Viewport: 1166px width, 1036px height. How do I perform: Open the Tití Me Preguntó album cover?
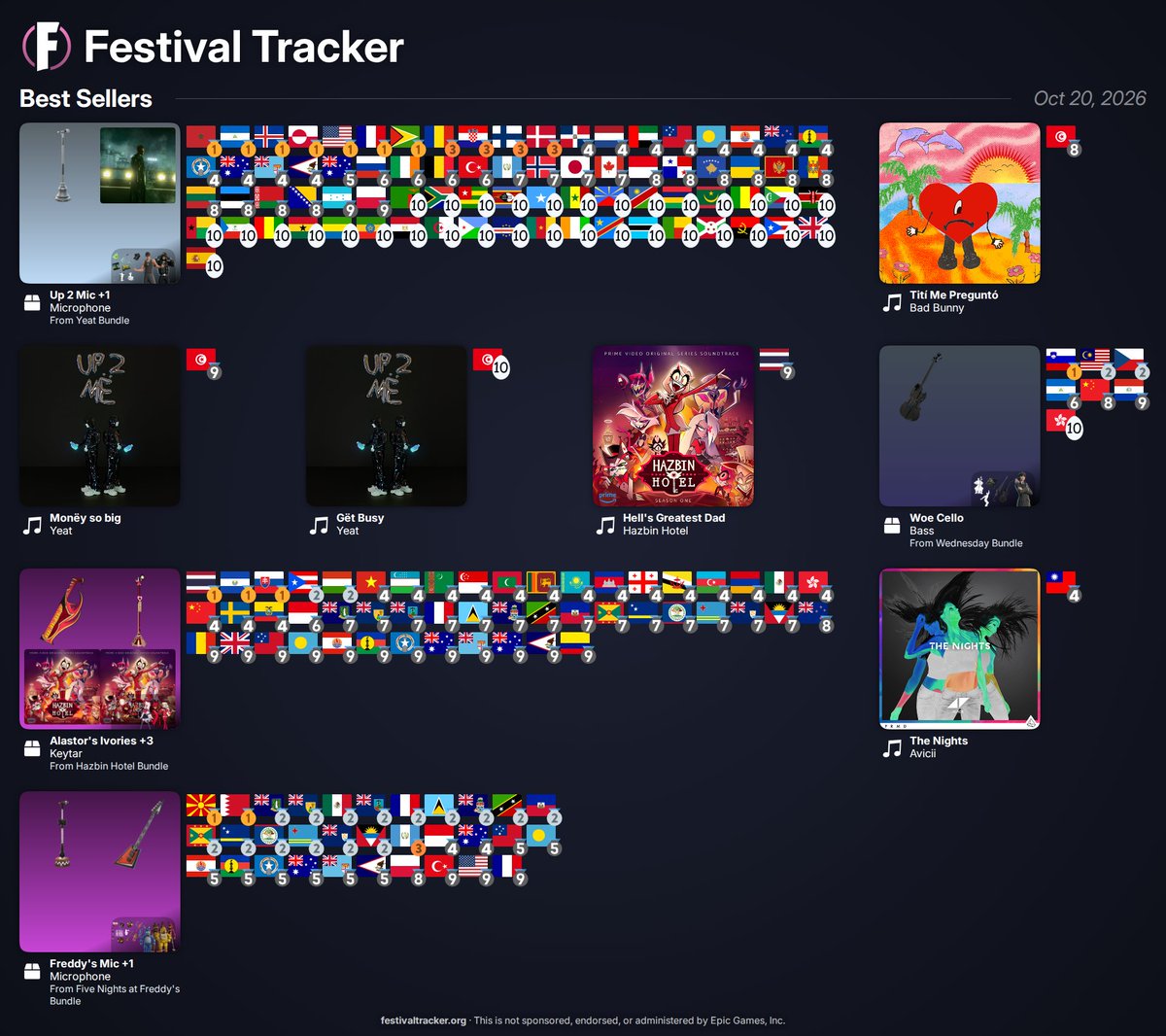[x=960, y=203]
